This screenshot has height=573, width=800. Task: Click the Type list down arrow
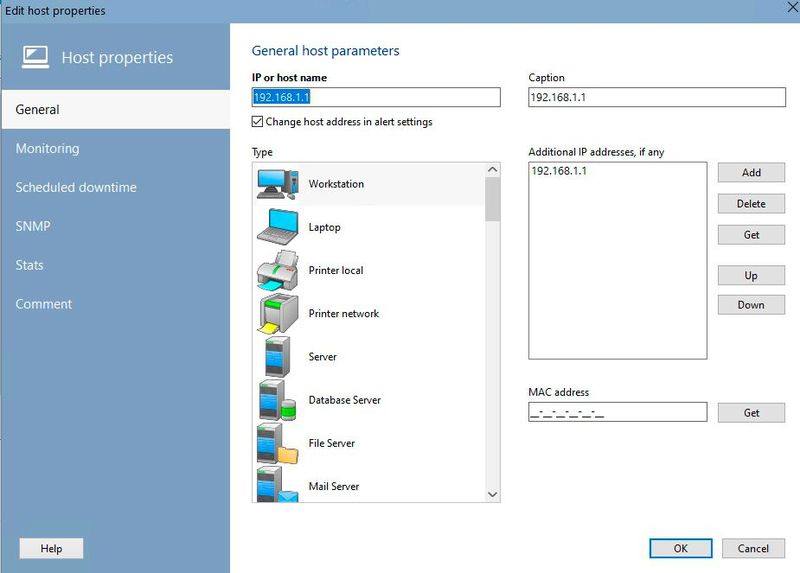pyautogui.click(x=492, y=494)
